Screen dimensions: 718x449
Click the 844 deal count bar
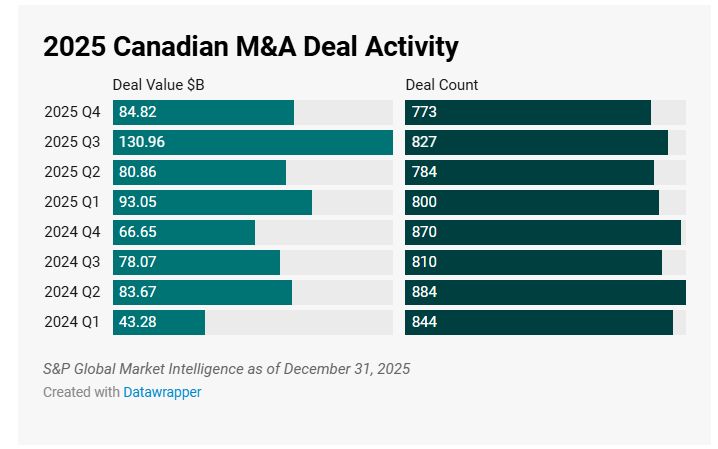click(x=539, y=322)
